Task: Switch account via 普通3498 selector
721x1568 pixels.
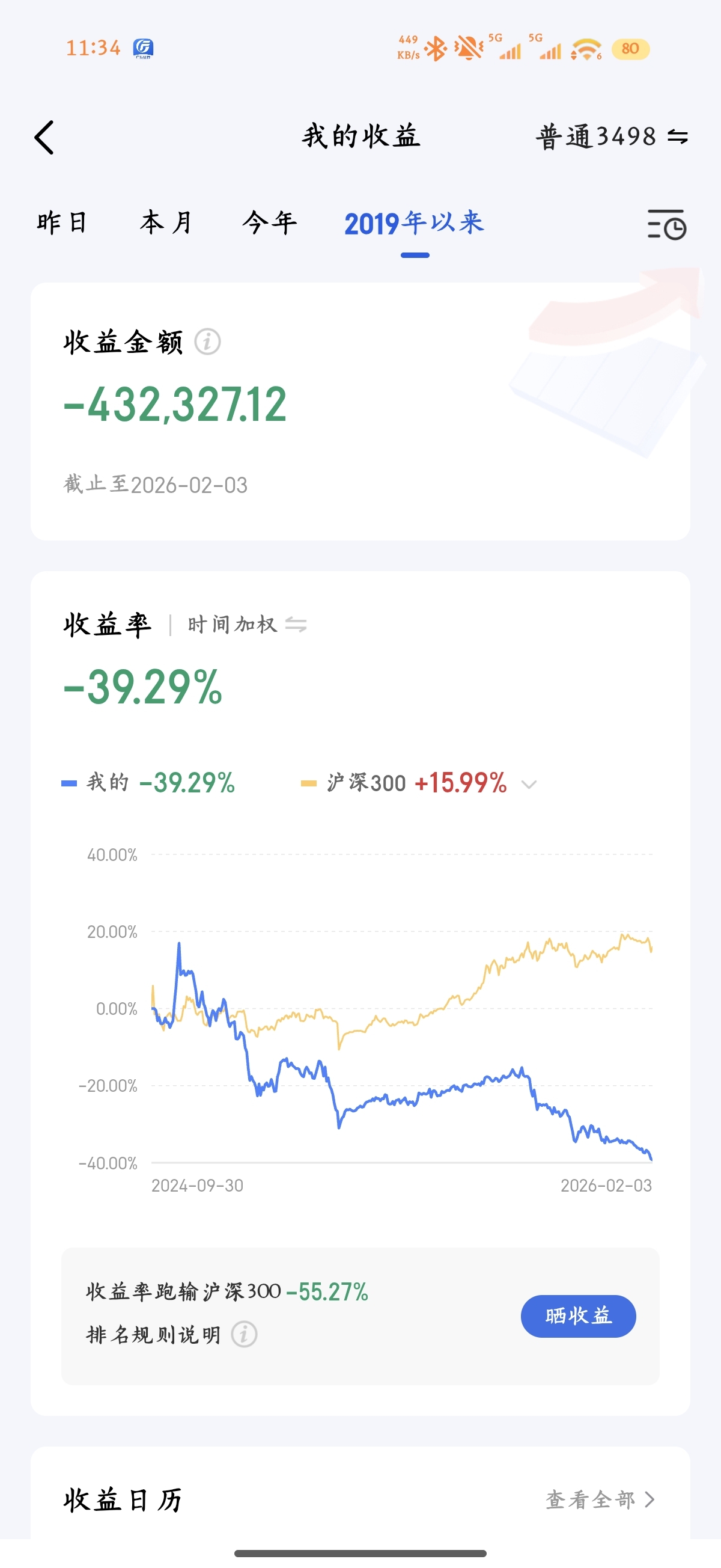Action: point(612,136)
